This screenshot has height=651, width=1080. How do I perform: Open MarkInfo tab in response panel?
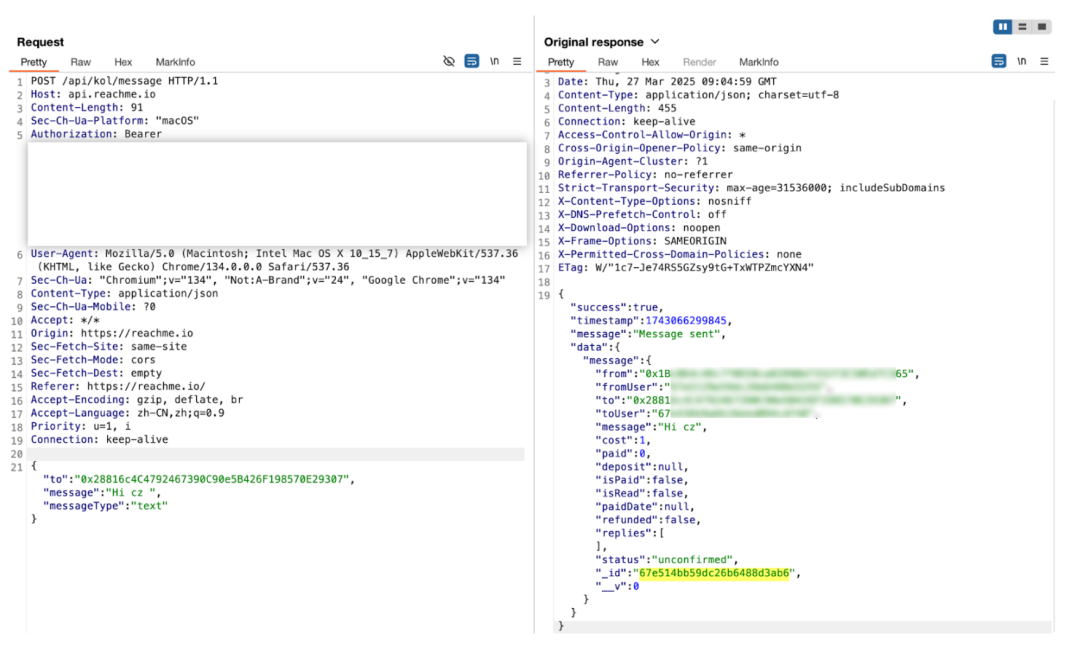758,62
